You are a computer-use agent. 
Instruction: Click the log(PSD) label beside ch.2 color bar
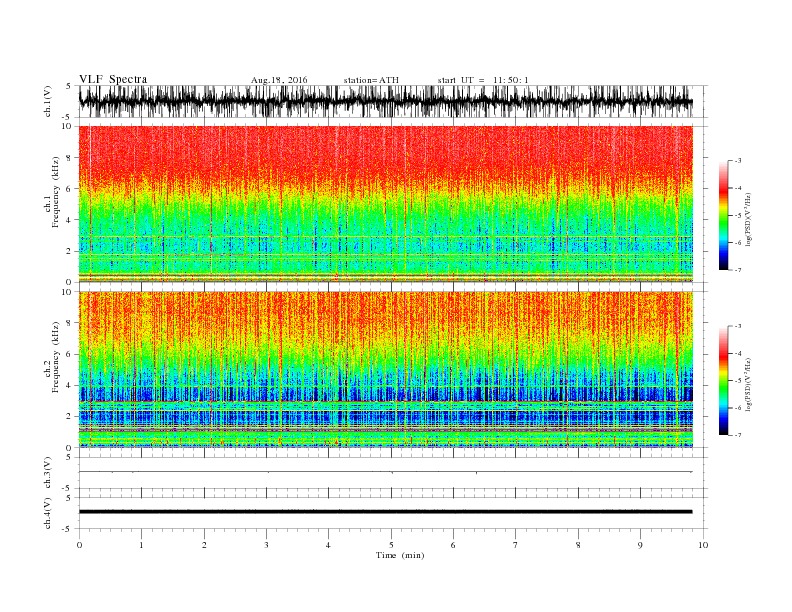pyautogui.click(x=748, y=384)
